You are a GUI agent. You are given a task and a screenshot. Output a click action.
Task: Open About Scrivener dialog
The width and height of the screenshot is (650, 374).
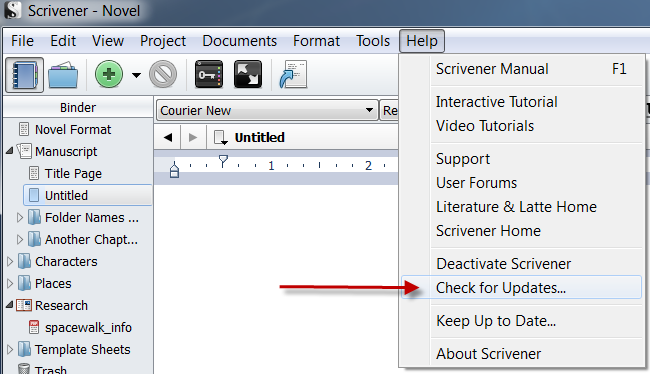coord(521,354)
